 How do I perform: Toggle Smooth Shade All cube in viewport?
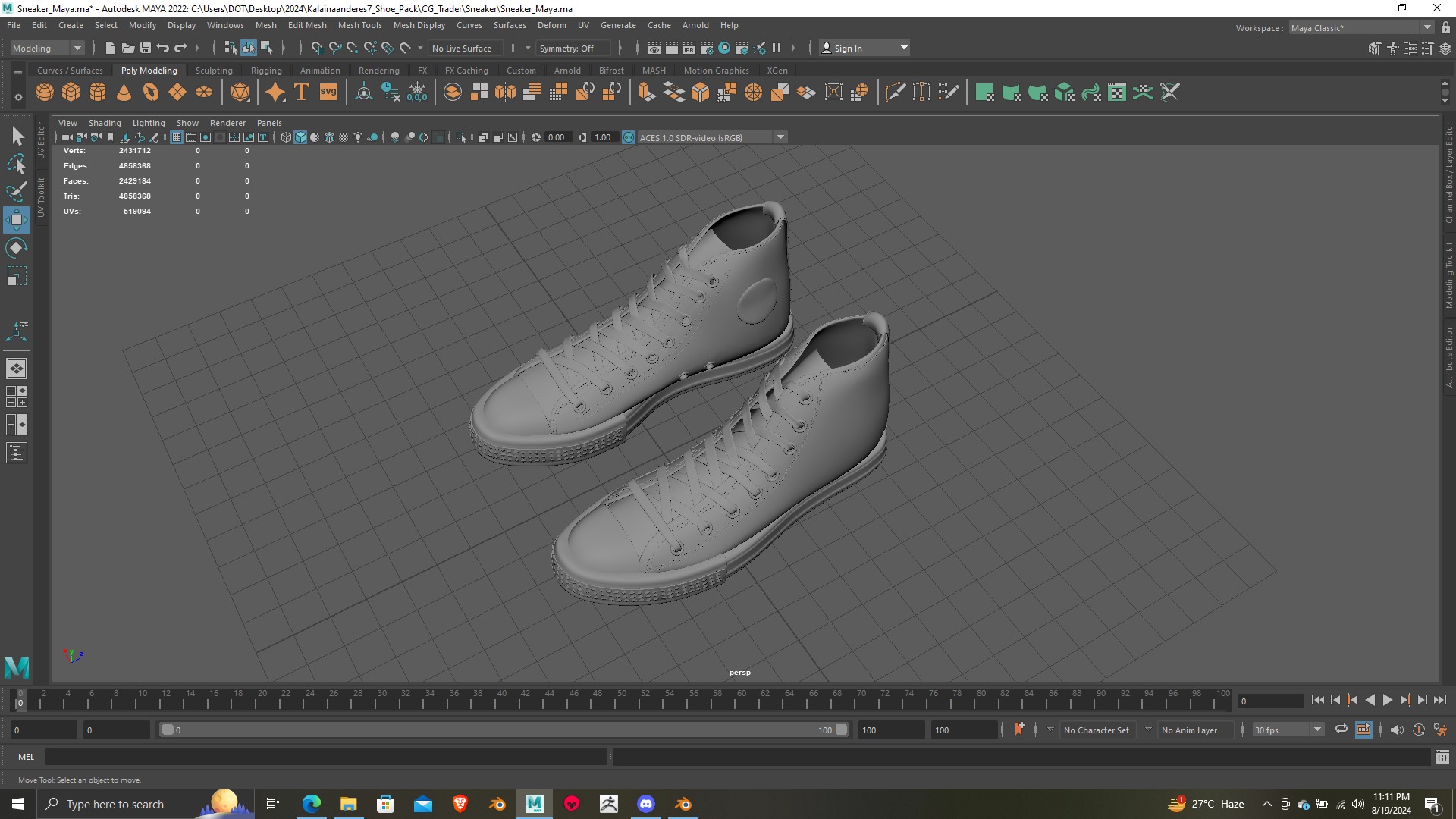click(300, 137)
